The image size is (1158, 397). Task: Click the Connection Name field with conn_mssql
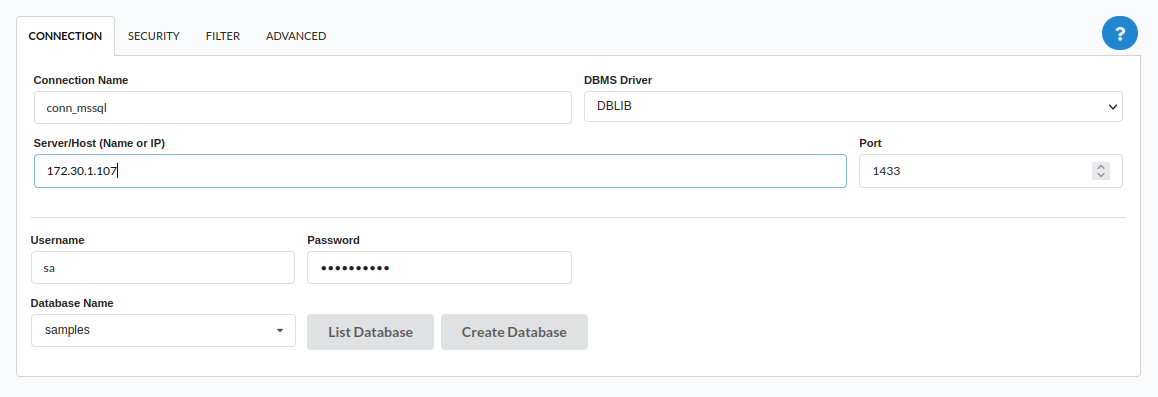coord(303,108)
